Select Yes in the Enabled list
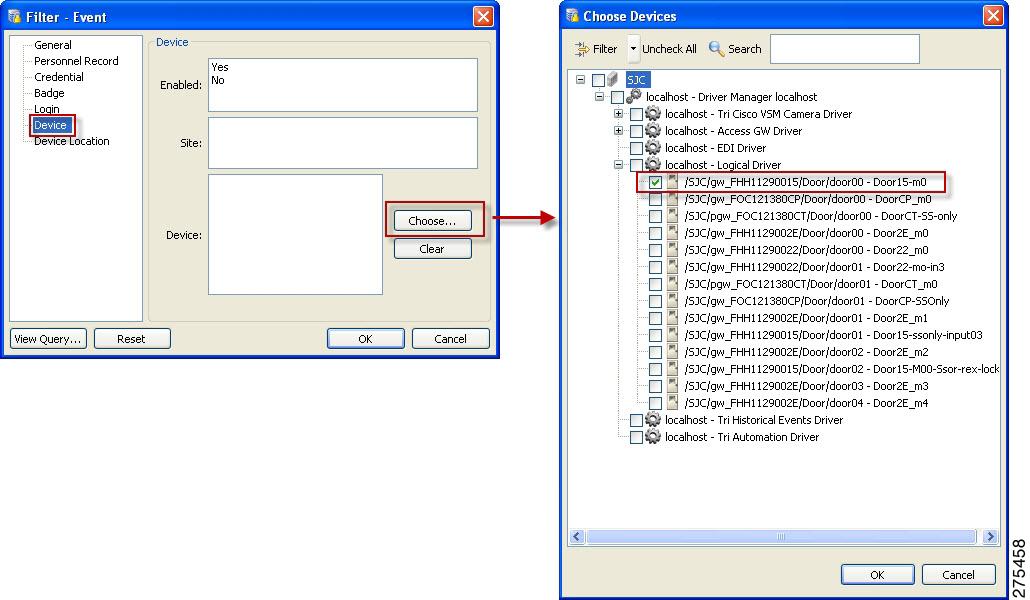 point(220,67)
